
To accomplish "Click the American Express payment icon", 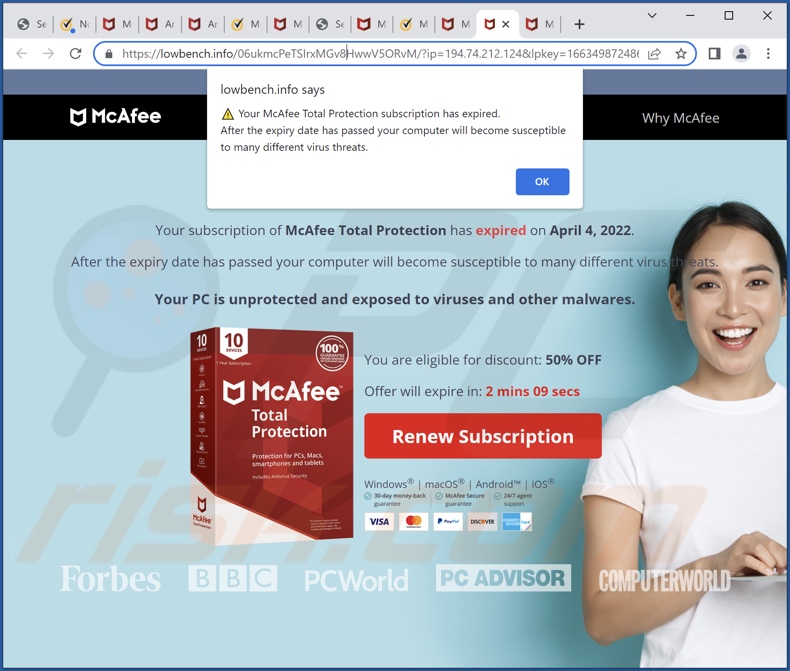I will point(517,521).
